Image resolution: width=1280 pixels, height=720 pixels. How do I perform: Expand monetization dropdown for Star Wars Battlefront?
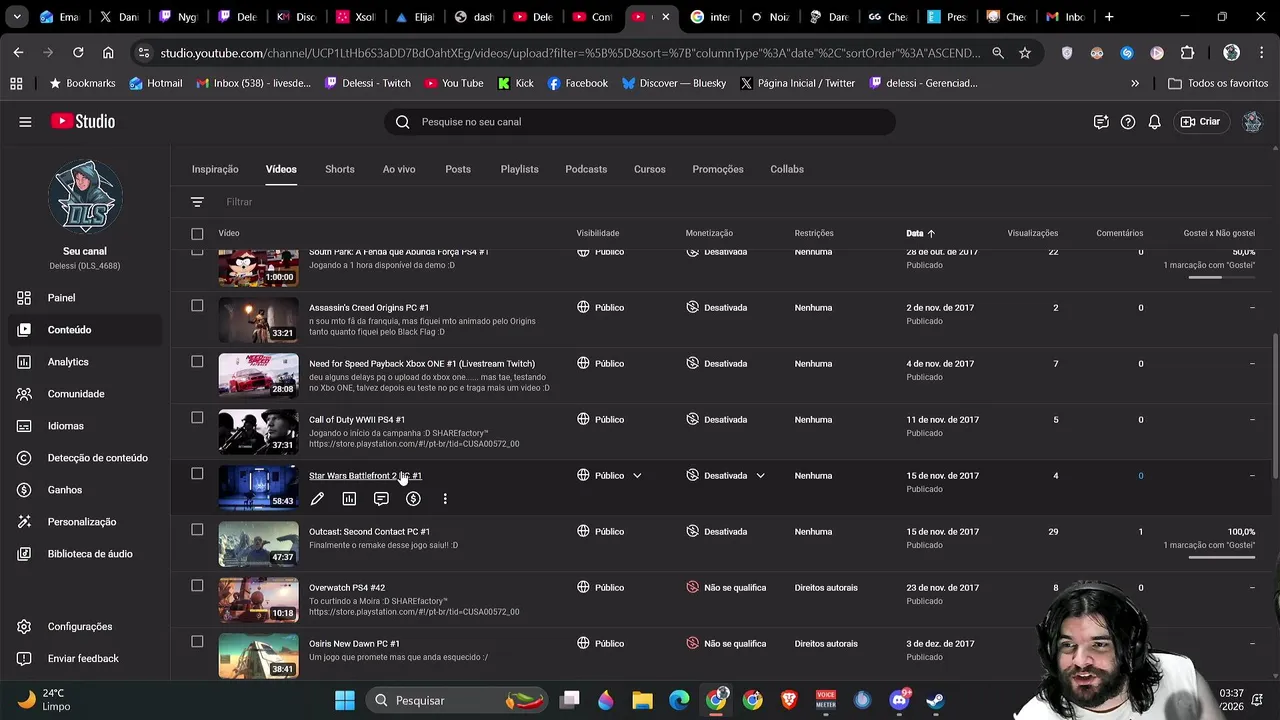click(x=760, y=476)
